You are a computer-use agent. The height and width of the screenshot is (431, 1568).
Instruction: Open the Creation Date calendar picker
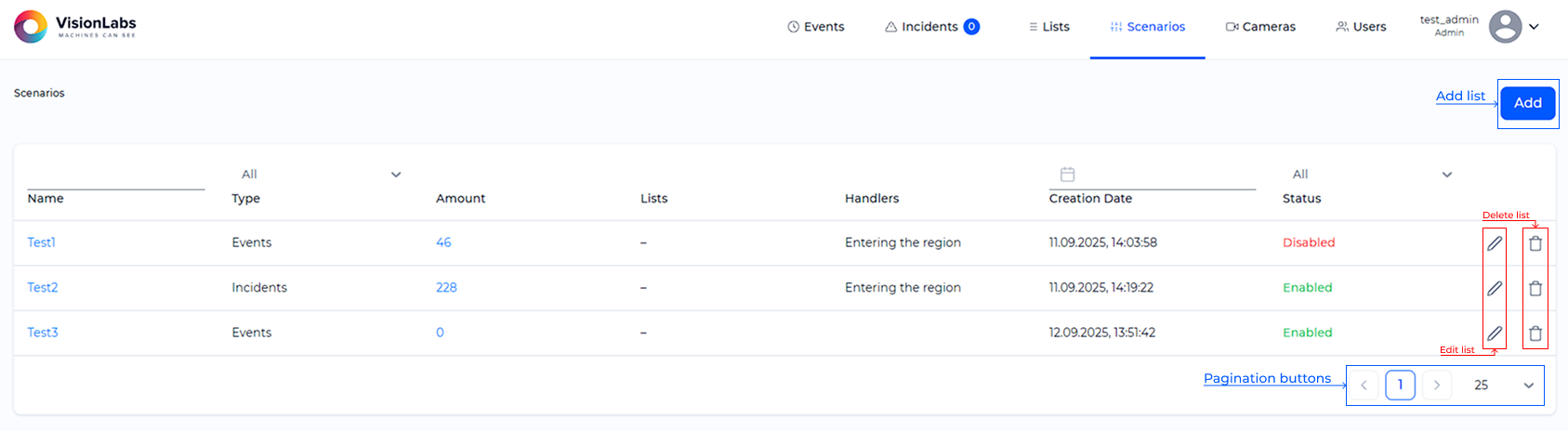point(1068,175)
